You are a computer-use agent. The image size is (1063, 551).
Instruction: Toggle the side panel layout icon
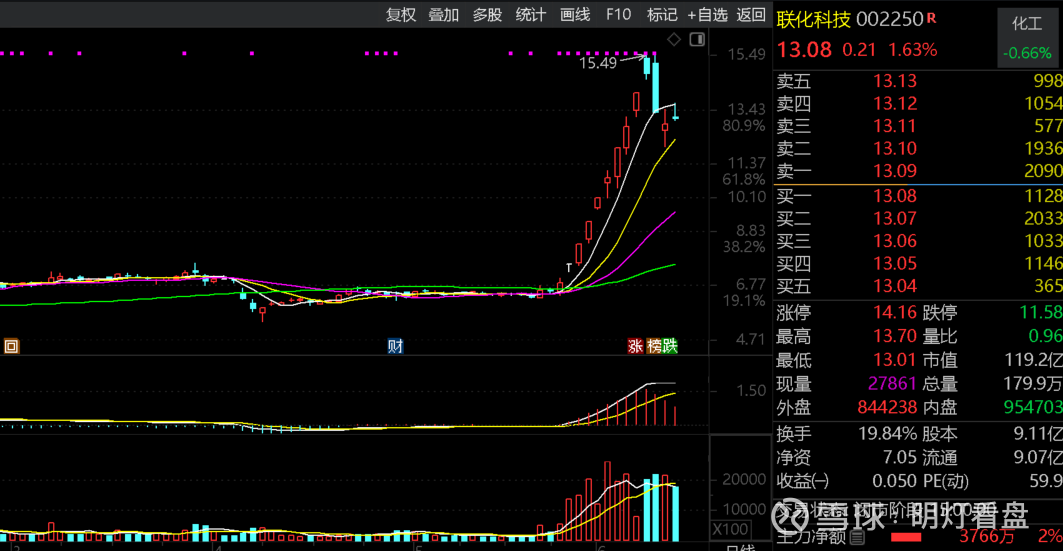696,40
